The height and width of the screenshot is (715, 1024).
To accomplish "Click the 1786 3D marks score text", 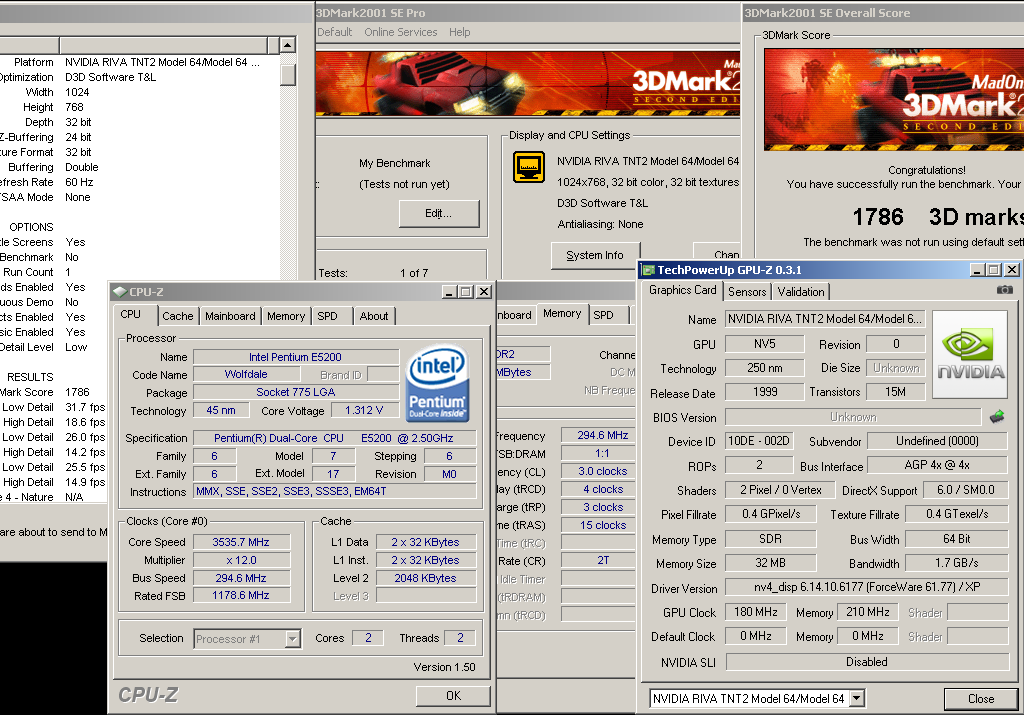I will tap(939, 217).
